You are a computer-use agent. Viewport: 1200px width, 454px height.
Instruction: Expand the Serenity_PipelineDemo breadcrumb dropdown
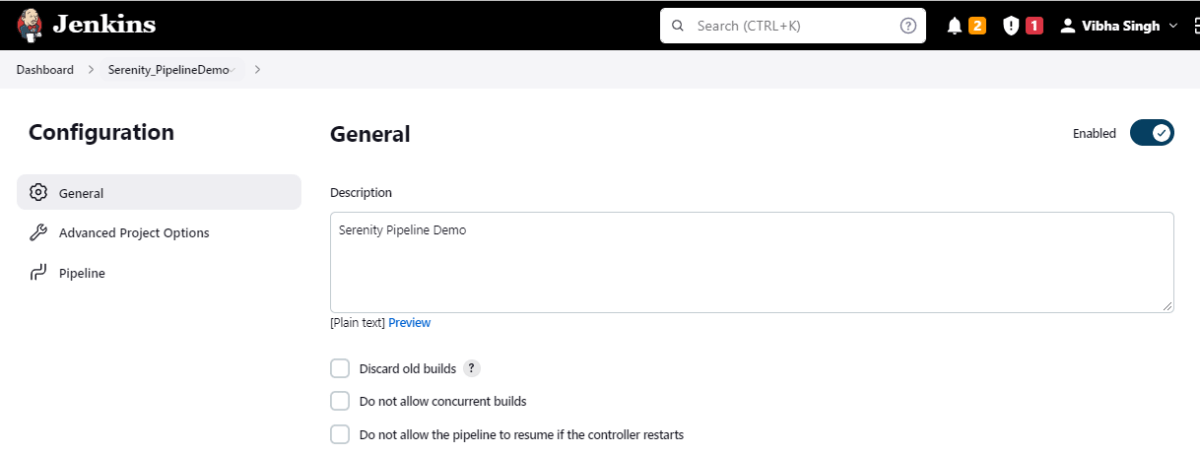click(234, 70)
